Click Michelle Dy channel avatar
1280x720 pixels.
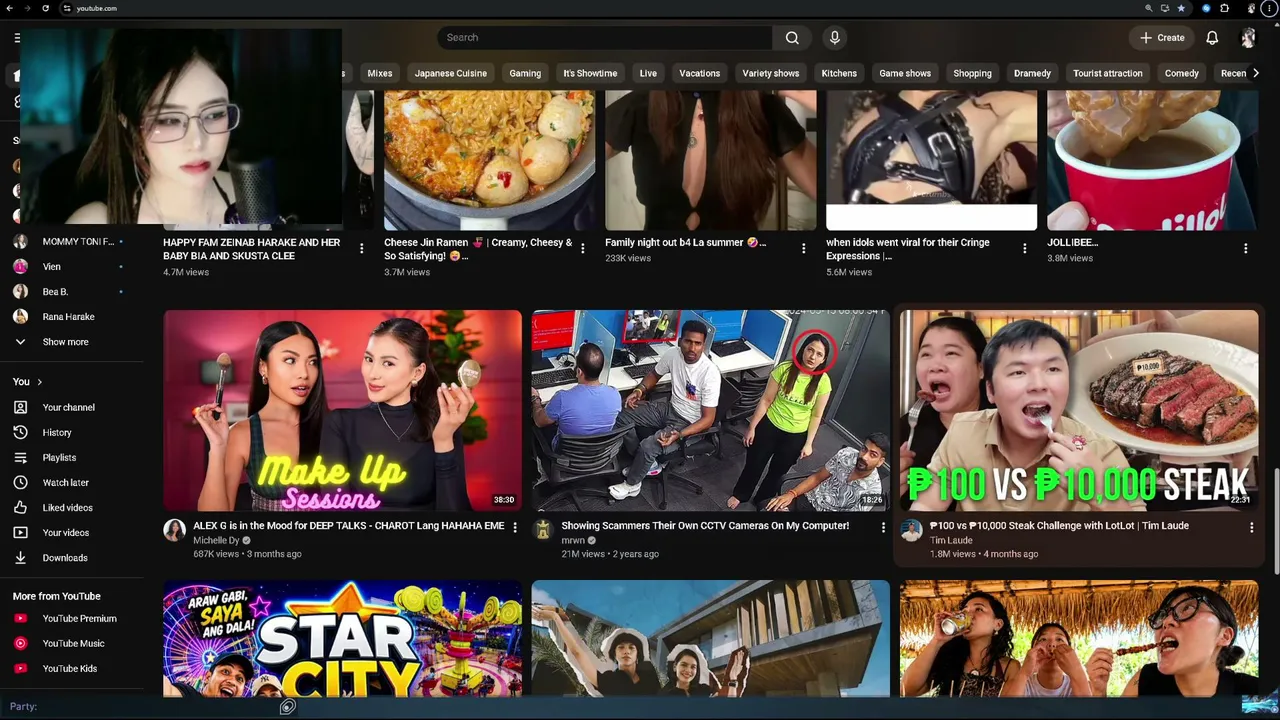tap(175, 530)
